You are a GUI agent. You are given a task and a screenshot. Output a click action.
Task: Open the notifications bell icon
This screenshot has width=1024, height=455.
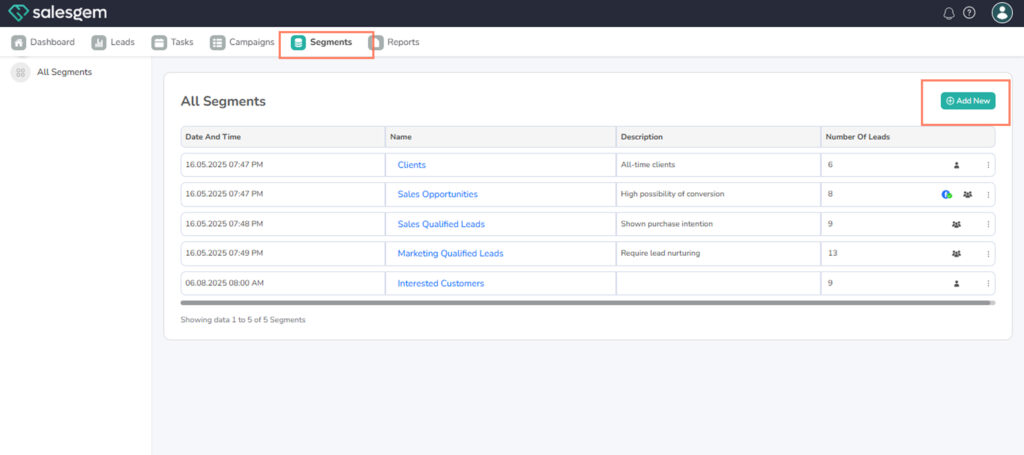(x=949, y=13)
